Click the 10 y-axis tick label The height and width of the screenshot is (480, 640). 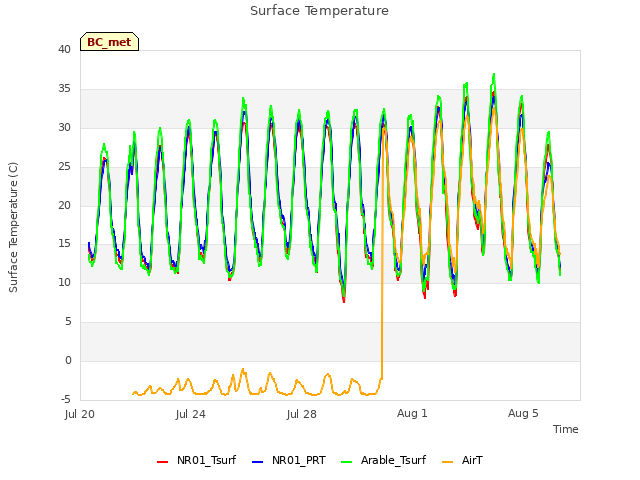coord(64,282)
